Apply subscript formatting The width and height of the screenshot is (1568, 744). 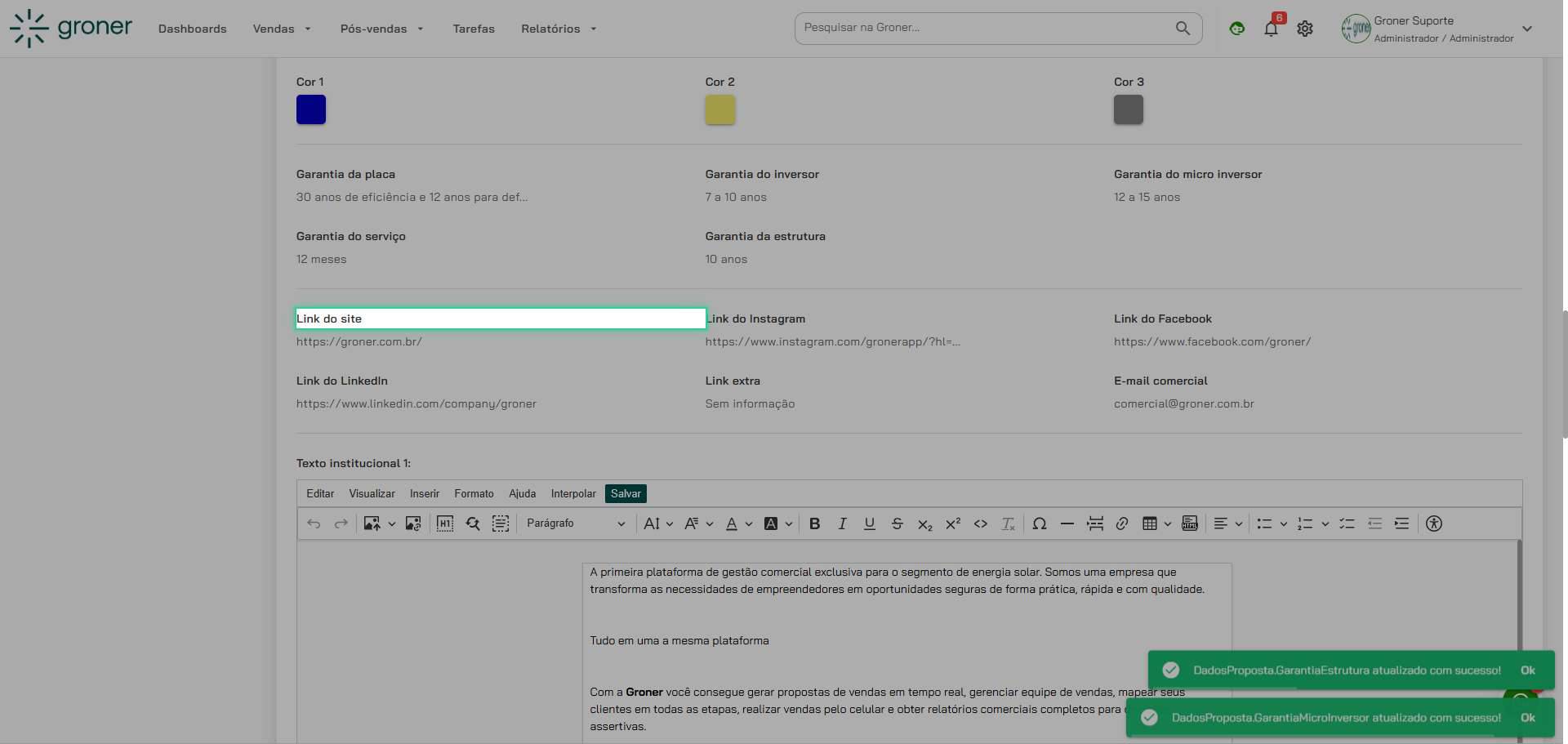click(x=924, y=523)
